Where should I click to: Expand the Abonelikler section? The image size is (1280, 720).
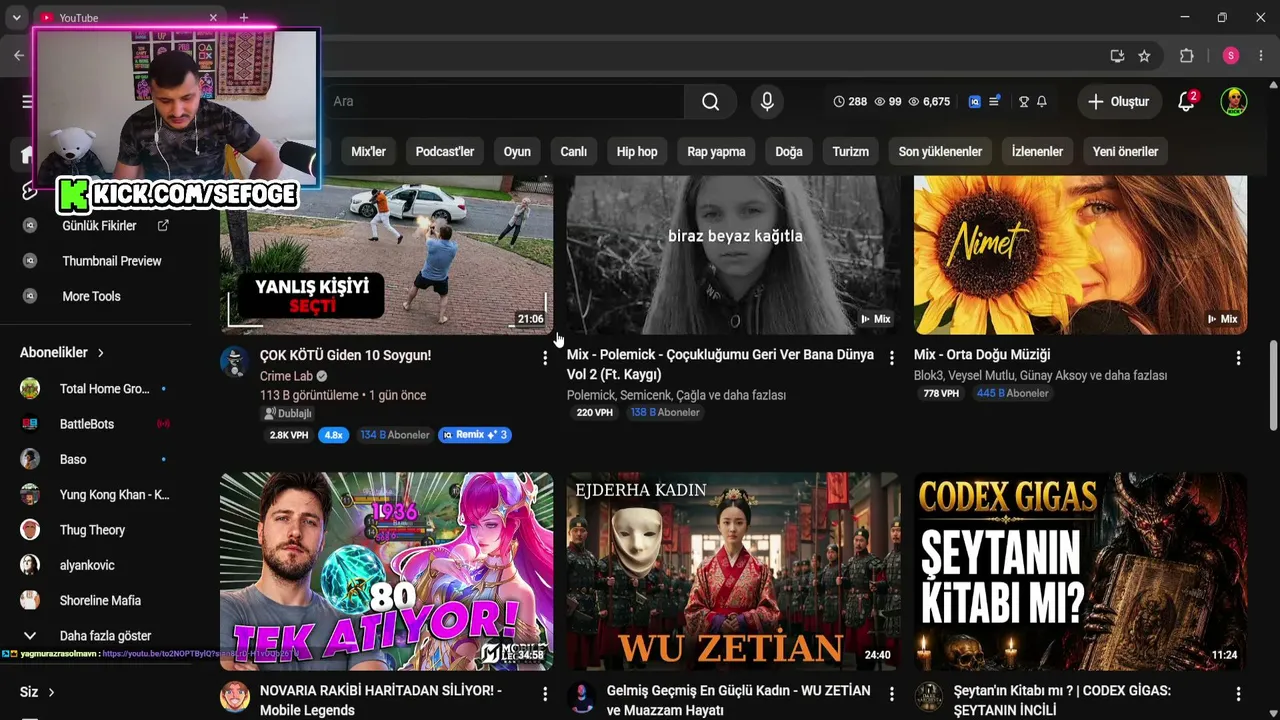[x=62, y=353]
